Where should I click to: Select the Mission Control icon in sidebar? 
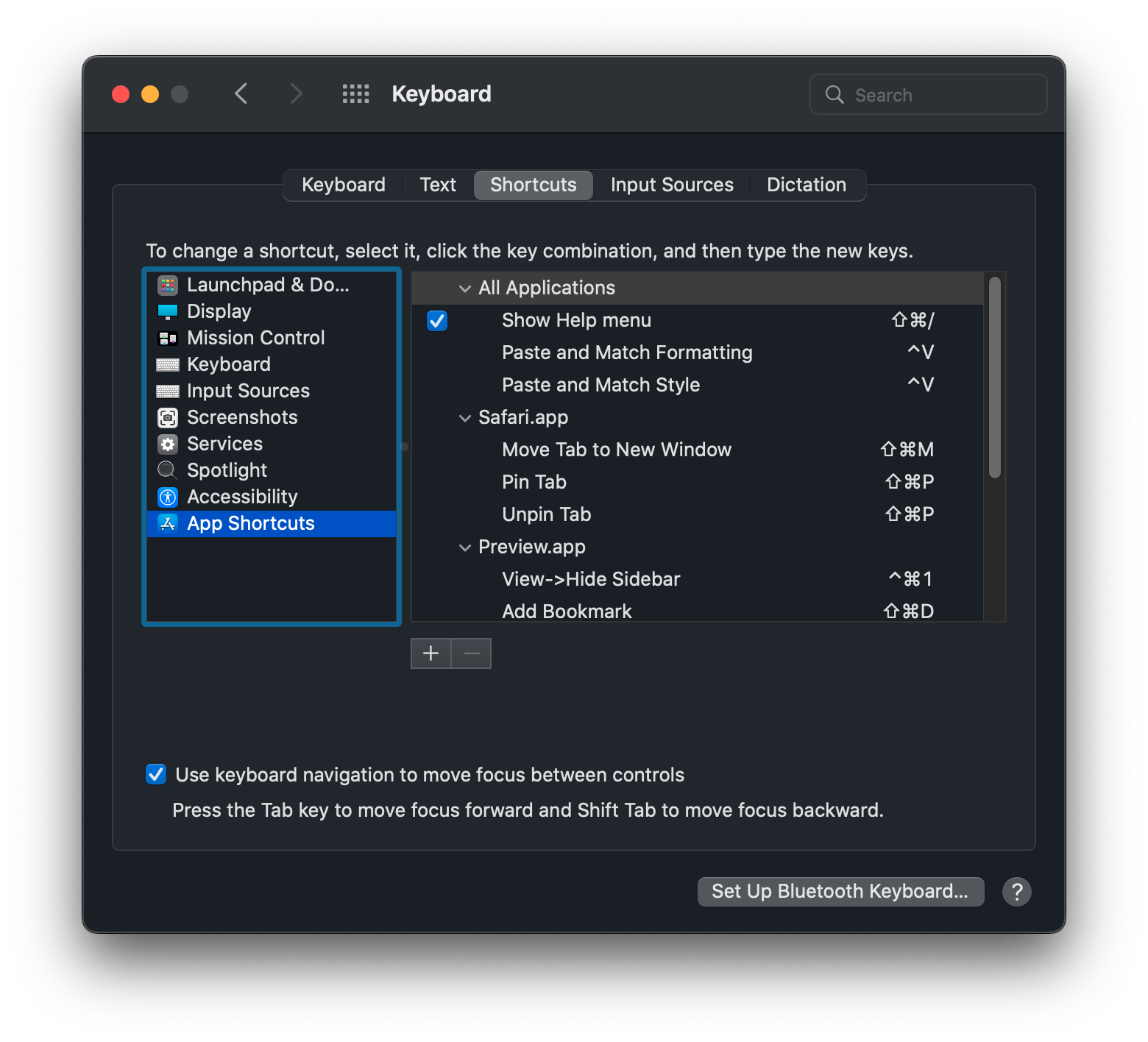click(x=168, y=338)
